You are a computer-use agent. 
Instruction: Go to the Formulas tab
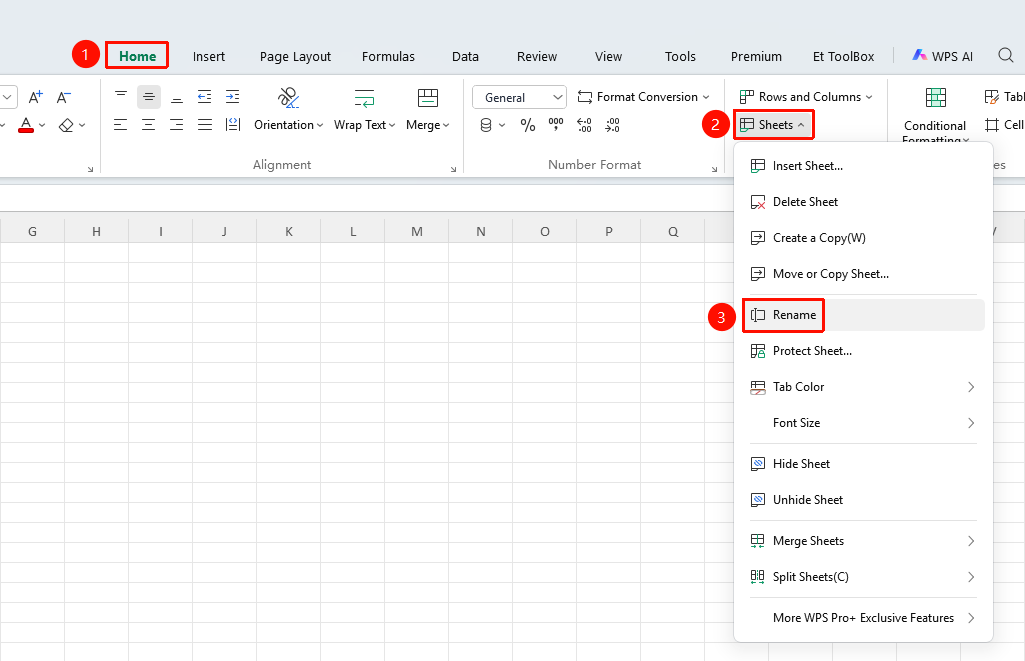tap(388, 57)
